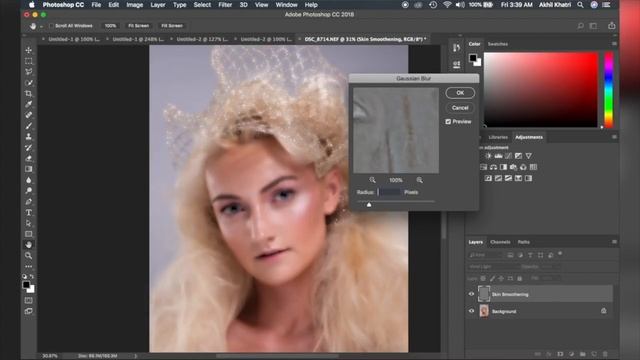Open the Select menu
This screenshot has height=360, width=640.
pos(202,5)
